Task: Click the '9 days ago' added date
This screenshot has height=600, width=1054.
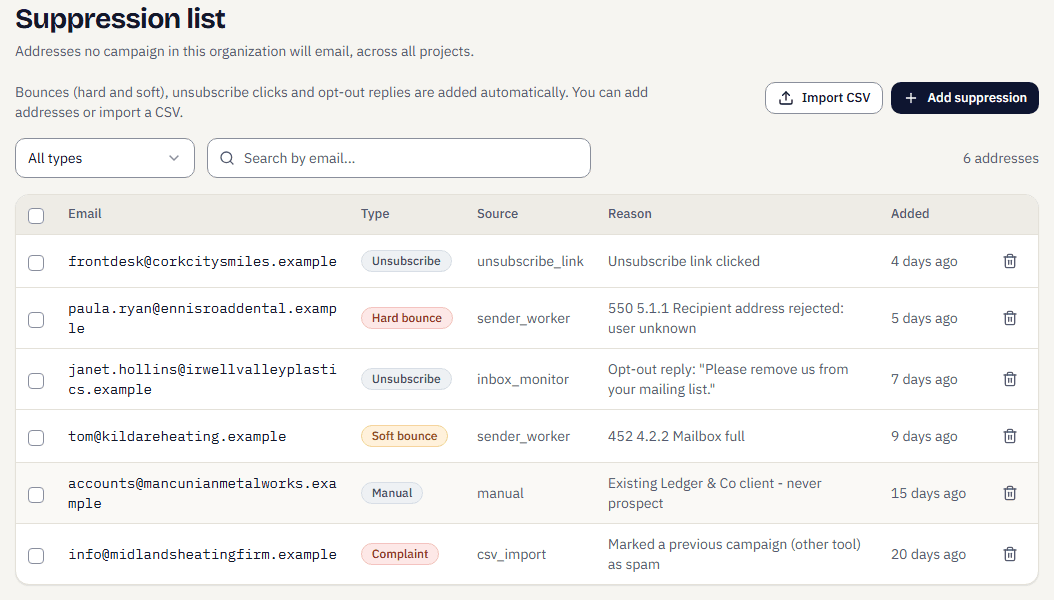Action: click(x=924, y=437)
